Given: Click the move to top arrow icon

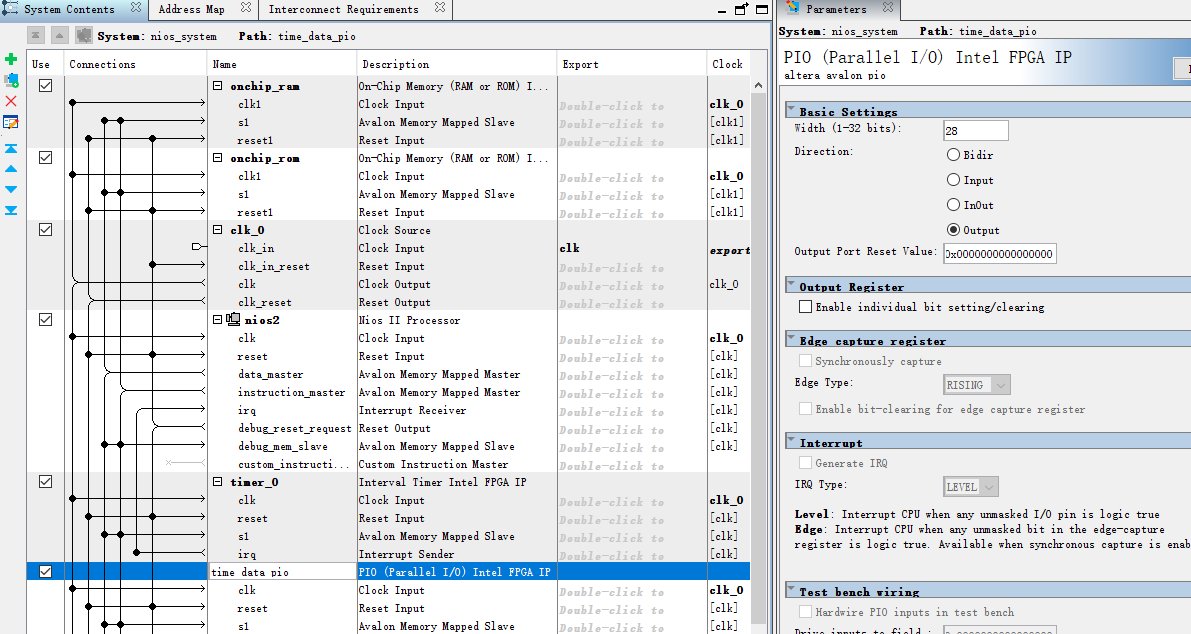Looking at the screenshot, I should coord(11,149).
